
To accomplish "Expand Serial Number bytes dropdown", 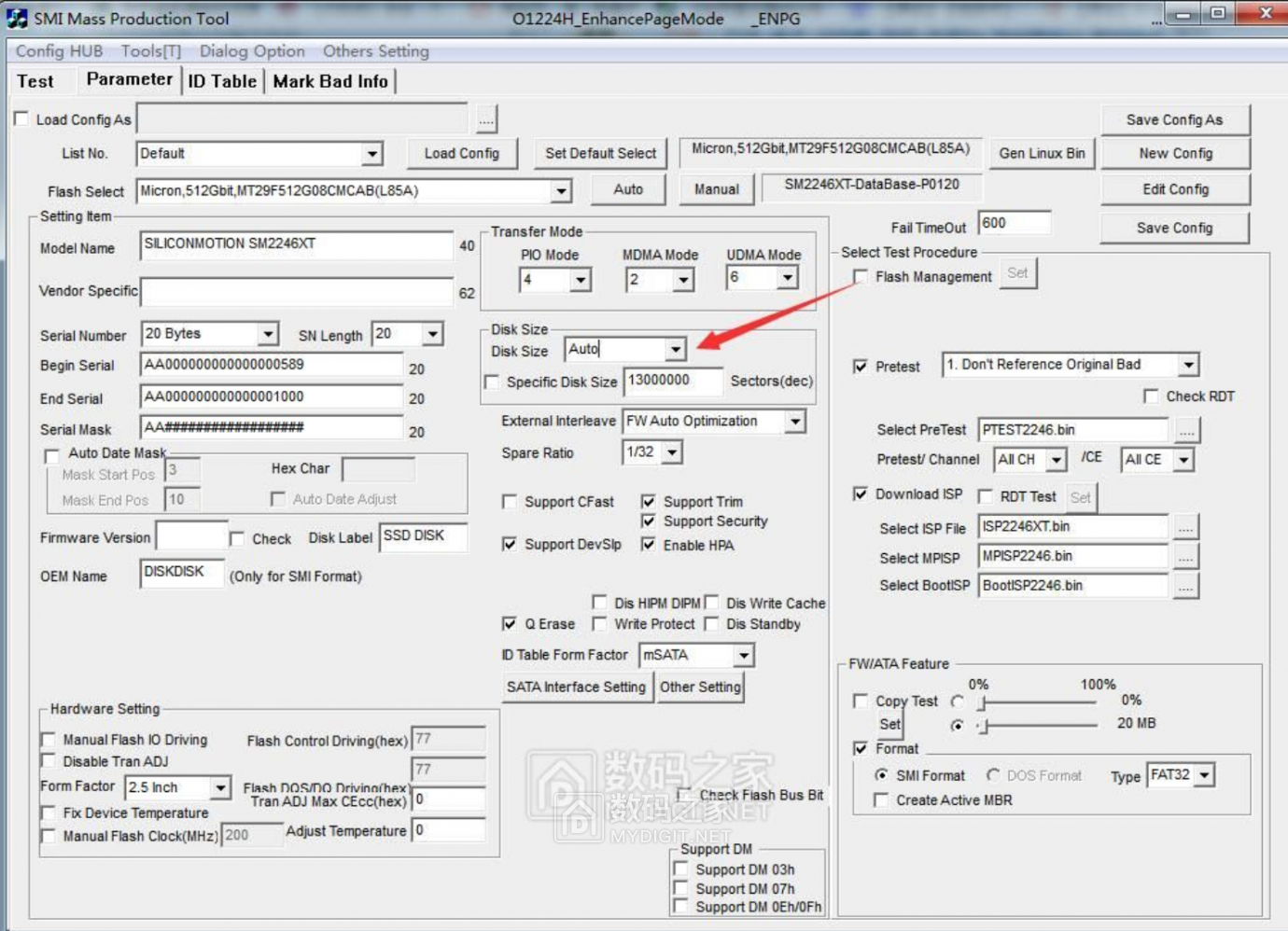I will pos(268,334).
